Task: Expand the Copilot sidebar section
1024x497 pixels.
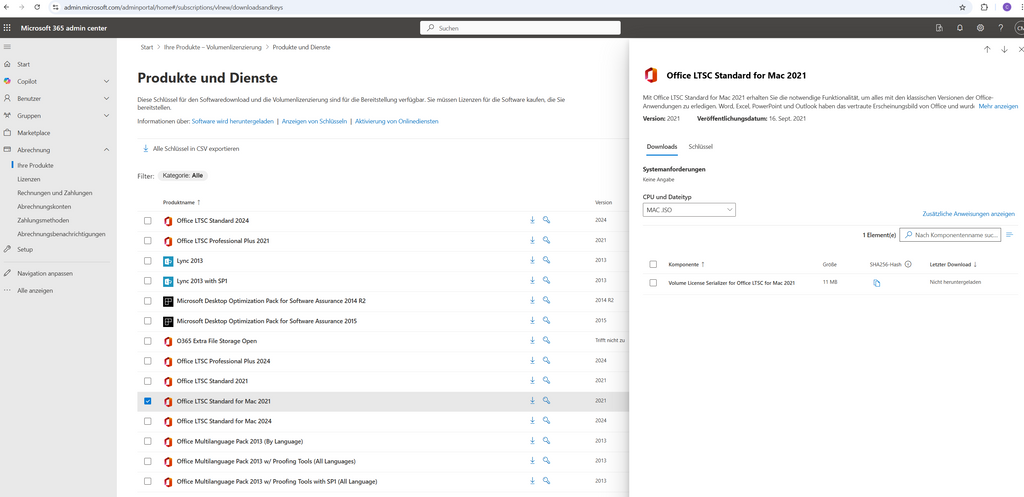Action: [x=106, y=81]
